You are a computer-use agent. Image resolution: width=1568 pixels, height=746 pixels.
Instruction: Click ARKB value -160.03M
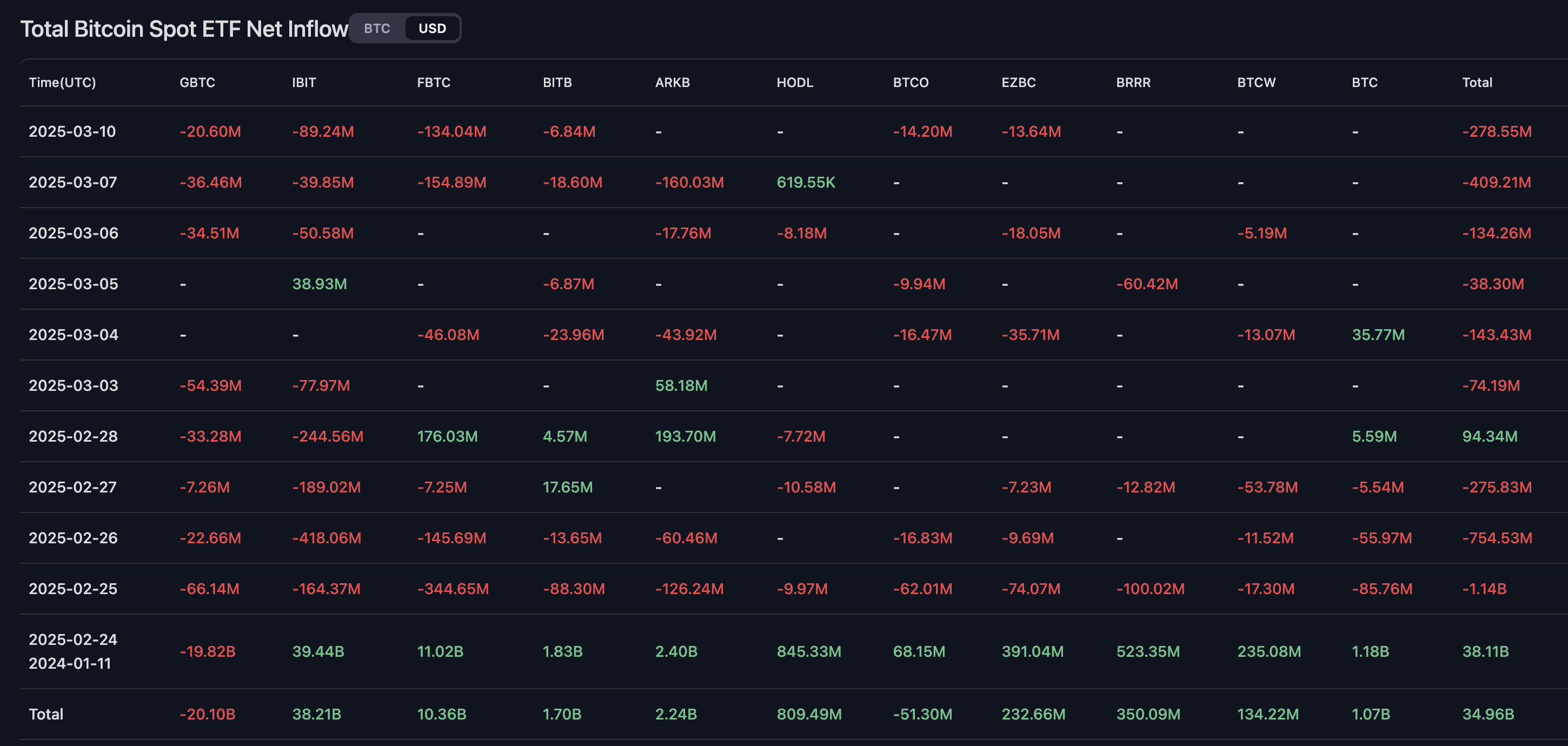tap(690, 182)
